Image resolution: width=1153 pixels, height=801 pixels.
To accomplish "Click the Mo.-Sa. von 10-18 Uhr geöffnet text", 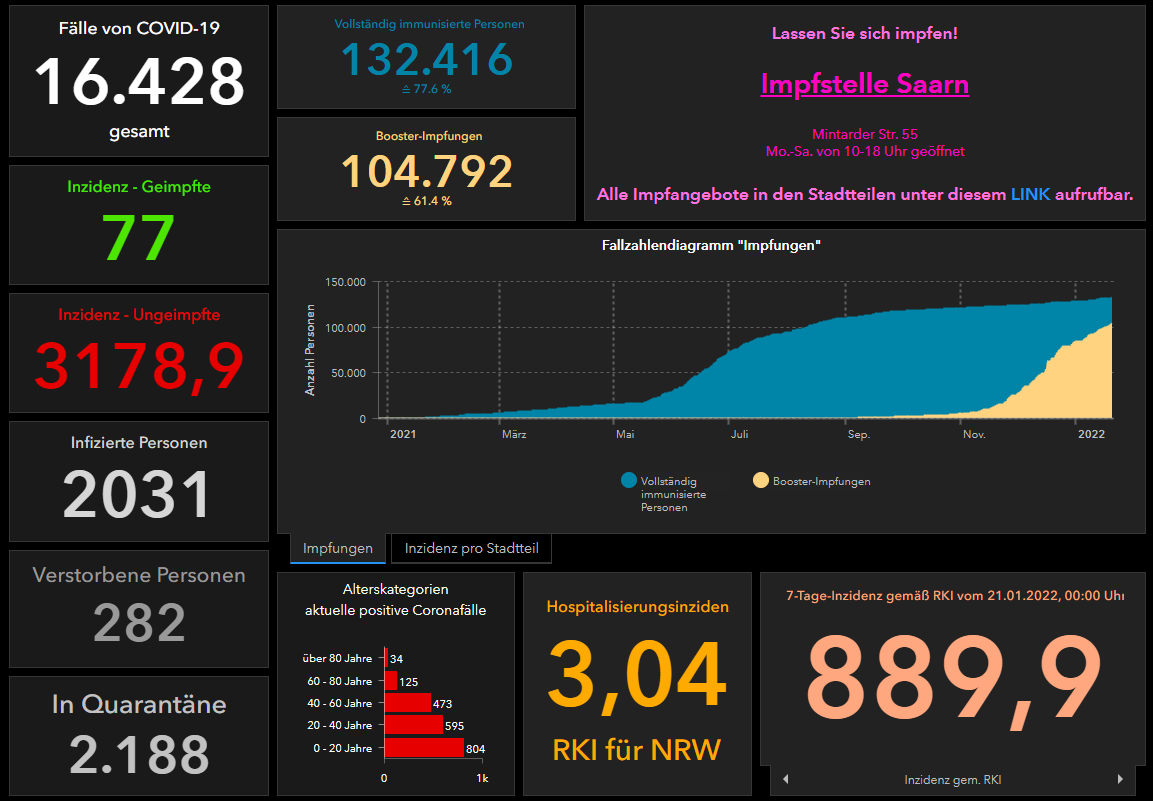I will 865,152.
